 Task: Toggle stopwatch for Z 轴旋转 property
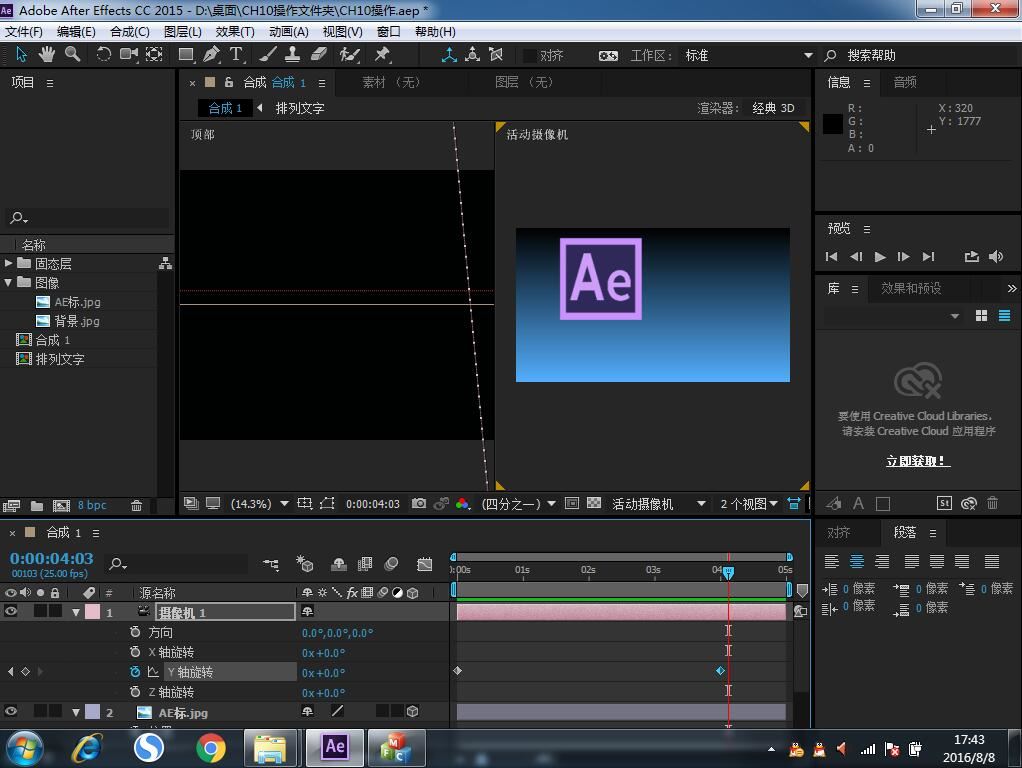[135, 692]
